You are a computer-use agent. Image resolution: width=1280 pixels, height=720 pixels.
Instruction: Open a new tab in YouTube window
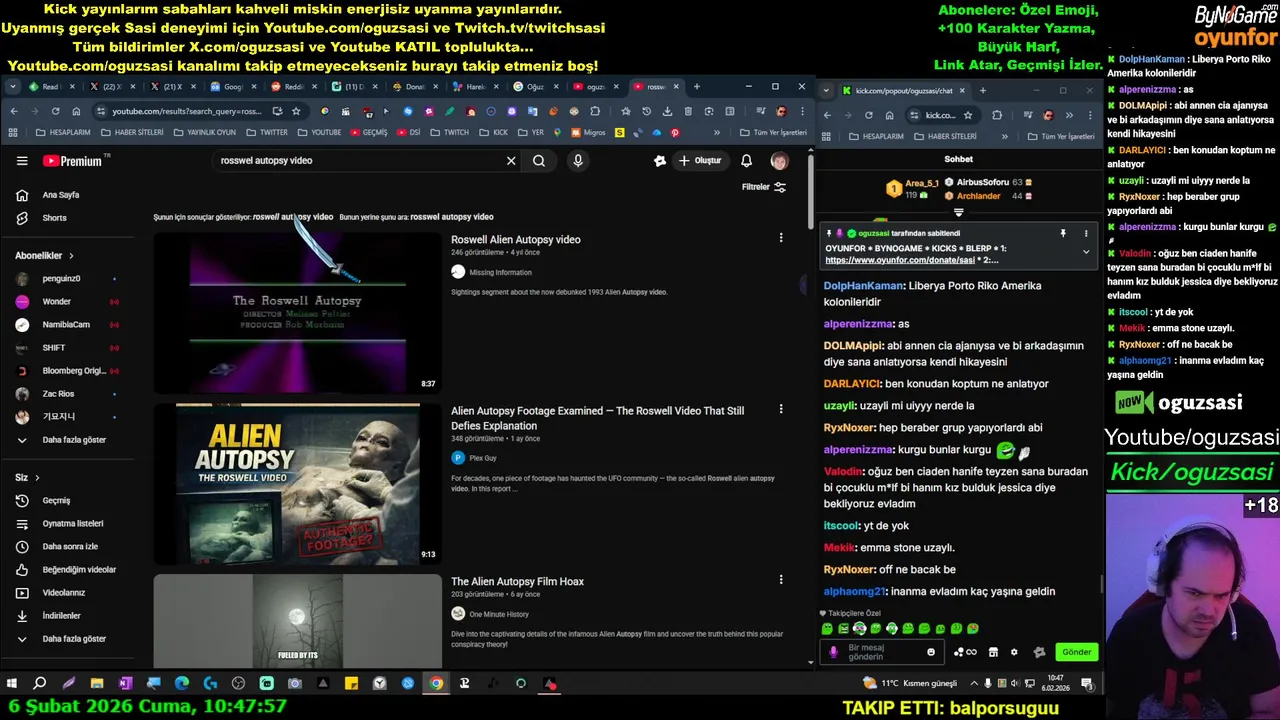coord(697,87)
